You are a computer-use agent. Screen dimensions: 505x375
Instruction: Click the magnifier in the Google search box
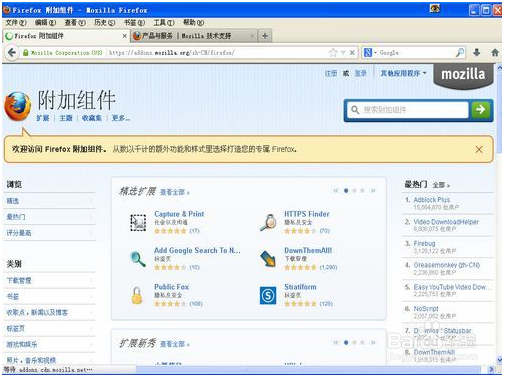pos(460,52)
